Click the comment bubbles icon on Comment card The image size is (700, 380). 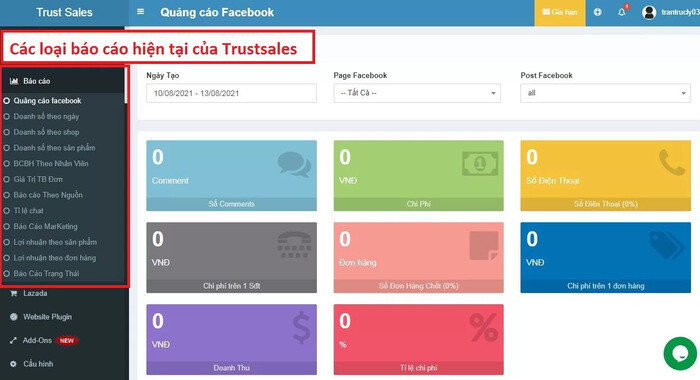click(x=294, y=164)
